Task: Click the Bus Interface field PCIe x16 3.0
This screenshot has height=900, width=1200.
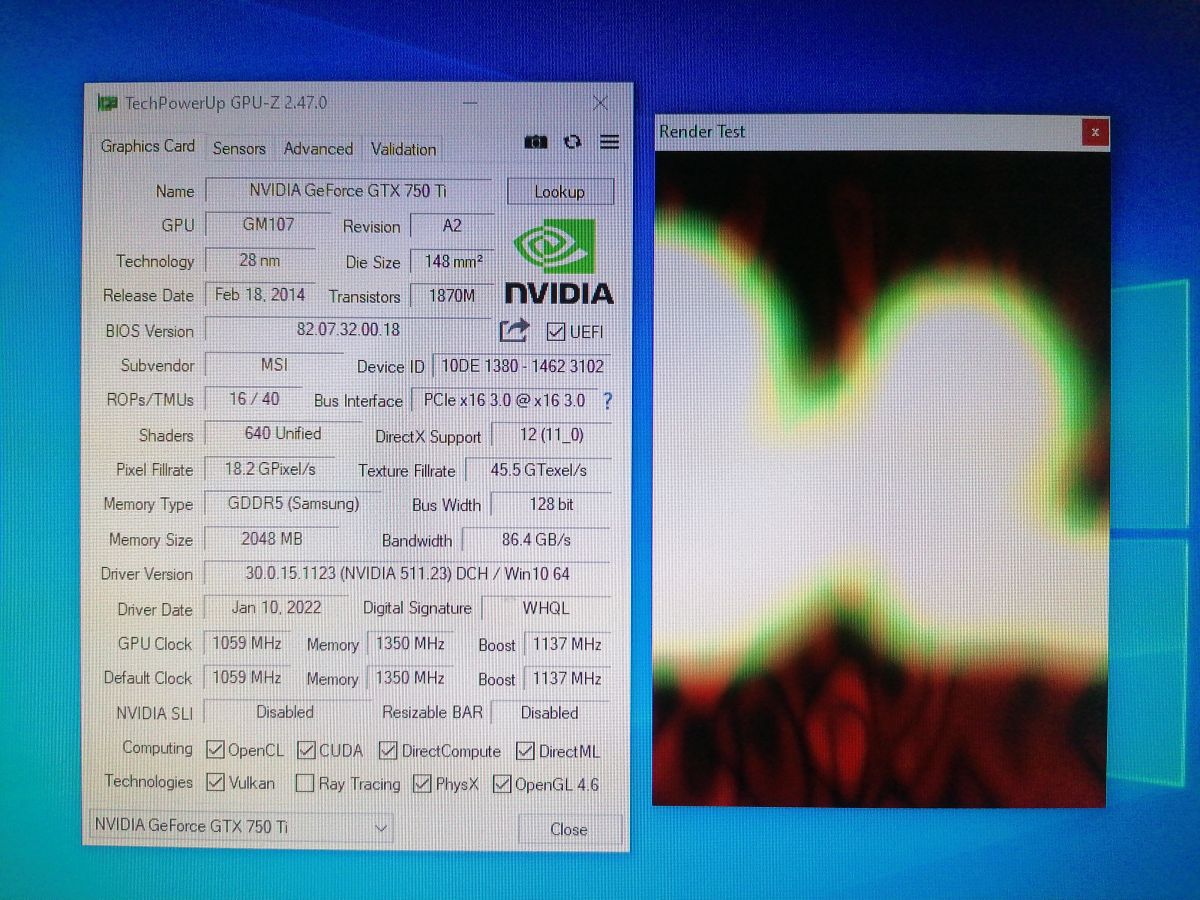Action: [504, 400]
